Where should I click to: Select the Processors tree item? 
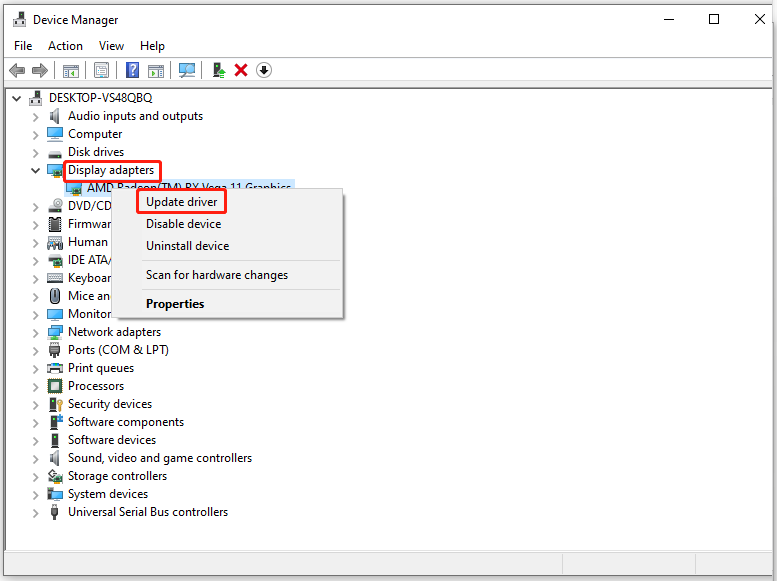click(96, 386)
